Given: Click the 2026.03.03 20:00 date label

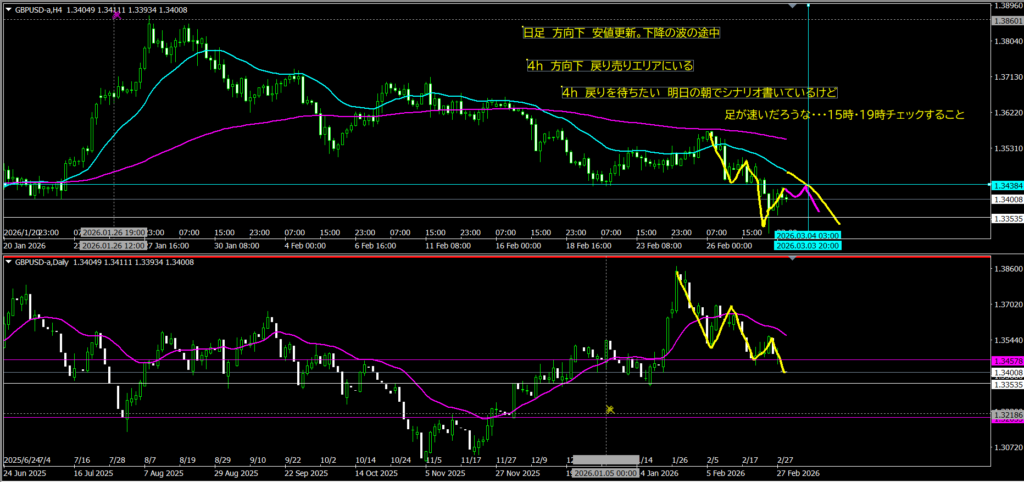Looking at the screenshot, I should click(x=807, y=244).
